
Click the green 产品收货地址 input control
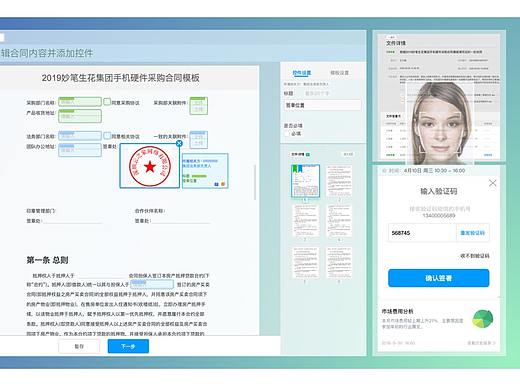(x=80, y=116)
